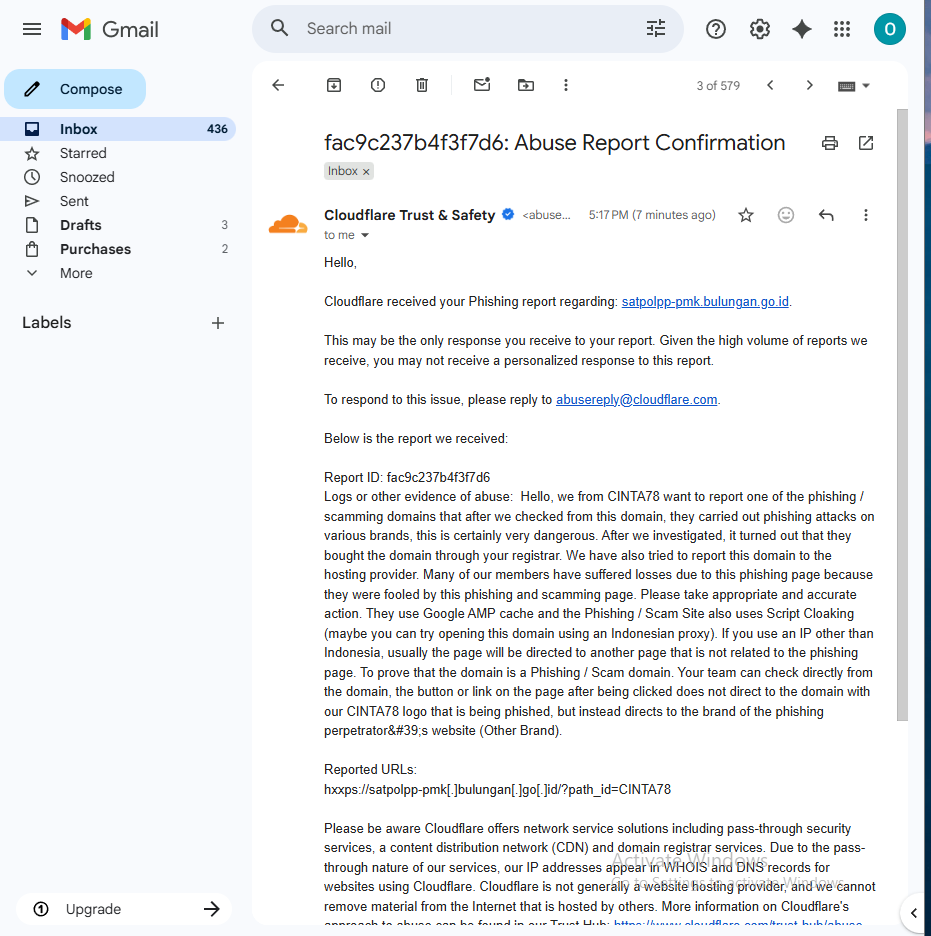Open the Drafts folder
Screen dimensions: 931x936
pyautogui.click(x=118, y=225)
